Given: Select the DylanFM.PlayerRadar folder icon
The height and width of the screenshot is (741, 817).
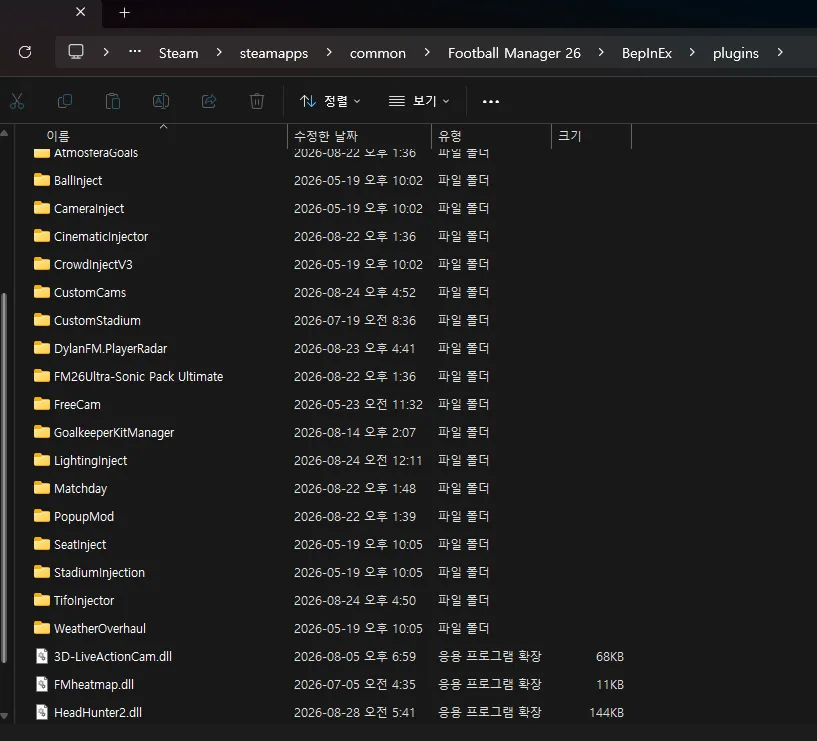Looking at the screenshot, I should pyautogui.click(x=42, y=348).
